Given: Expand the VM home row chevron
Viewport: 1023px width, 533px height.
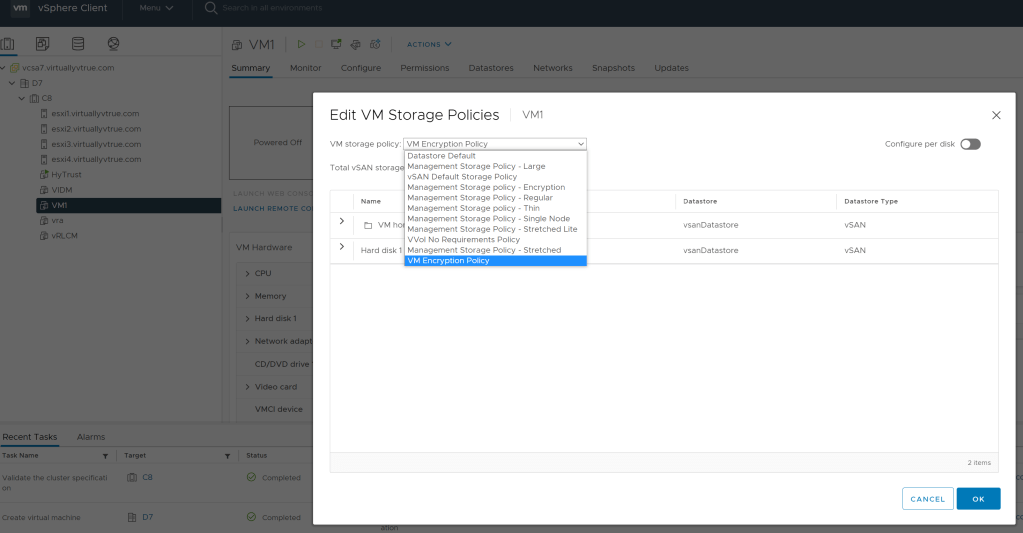Looking at the screenshot, I should [342, 222].
